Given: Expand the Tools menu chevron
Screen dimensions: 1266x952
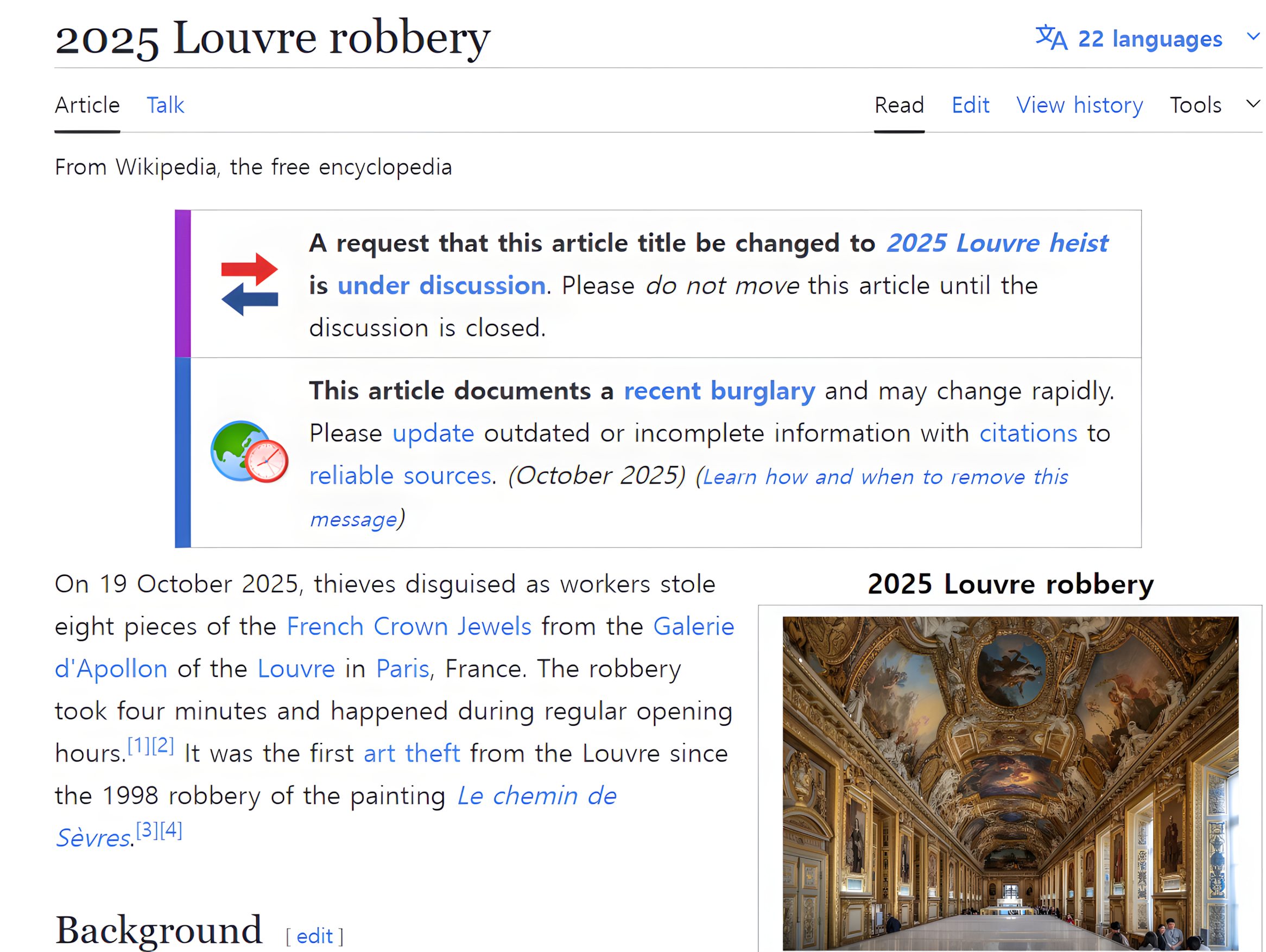Looking at the screenshot, I should click(1253, 104).
